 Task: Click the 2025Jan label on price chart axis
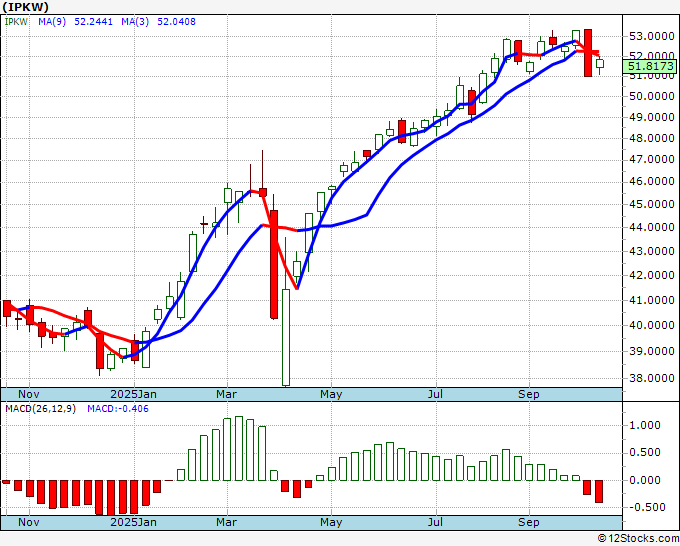coord(134,394)
